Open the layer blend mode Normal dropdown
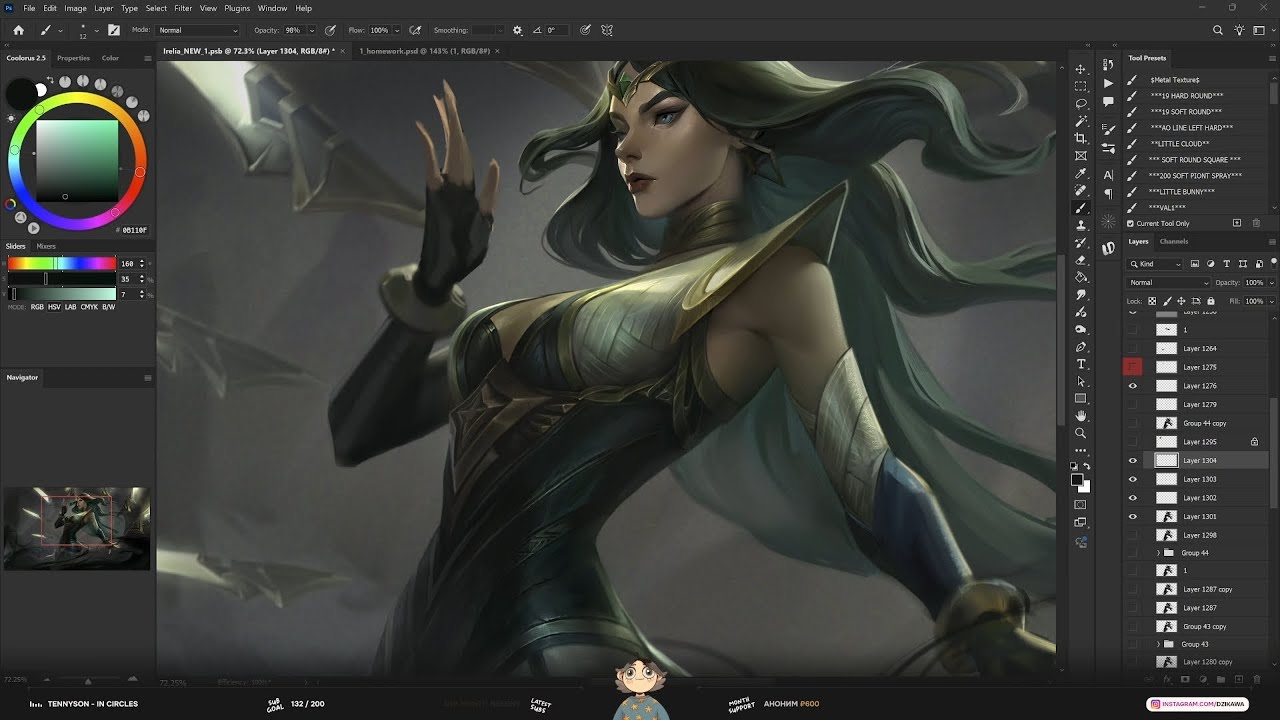 point(1169,283)
